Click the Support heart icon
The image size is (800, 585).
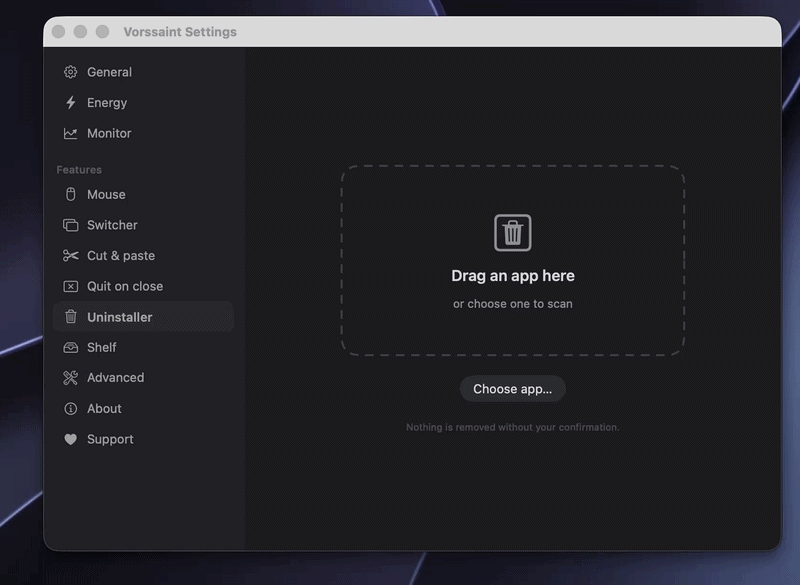[70, 439]
